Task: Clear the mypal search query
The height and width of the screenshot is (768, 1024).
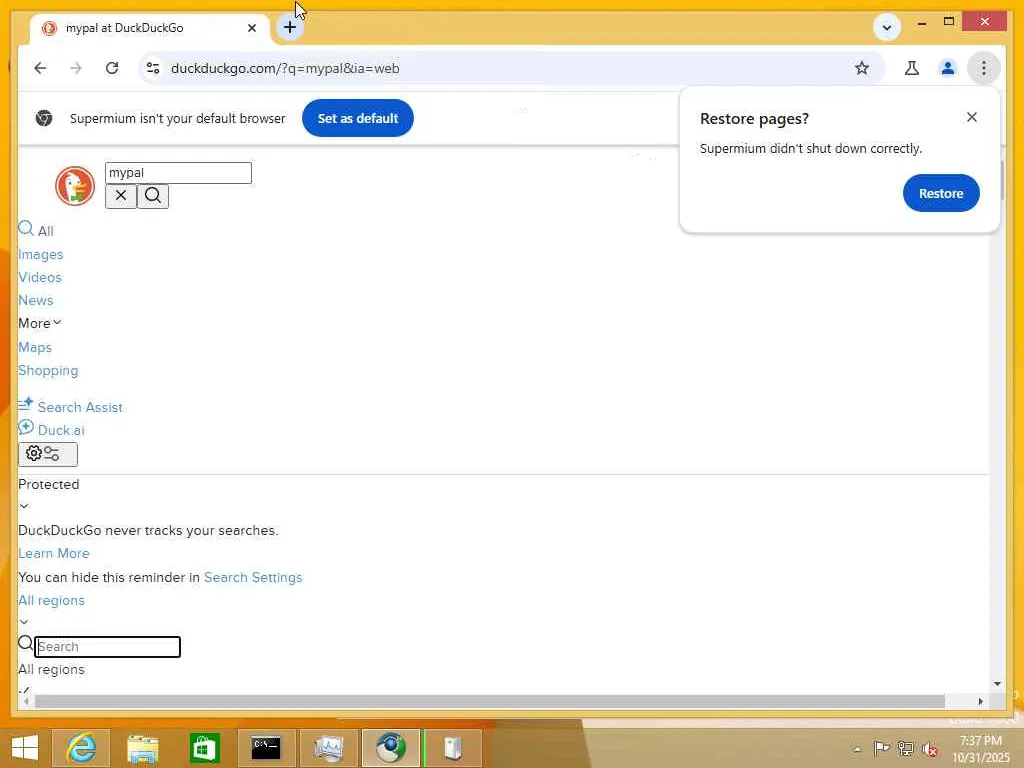Action: (121, 196)
